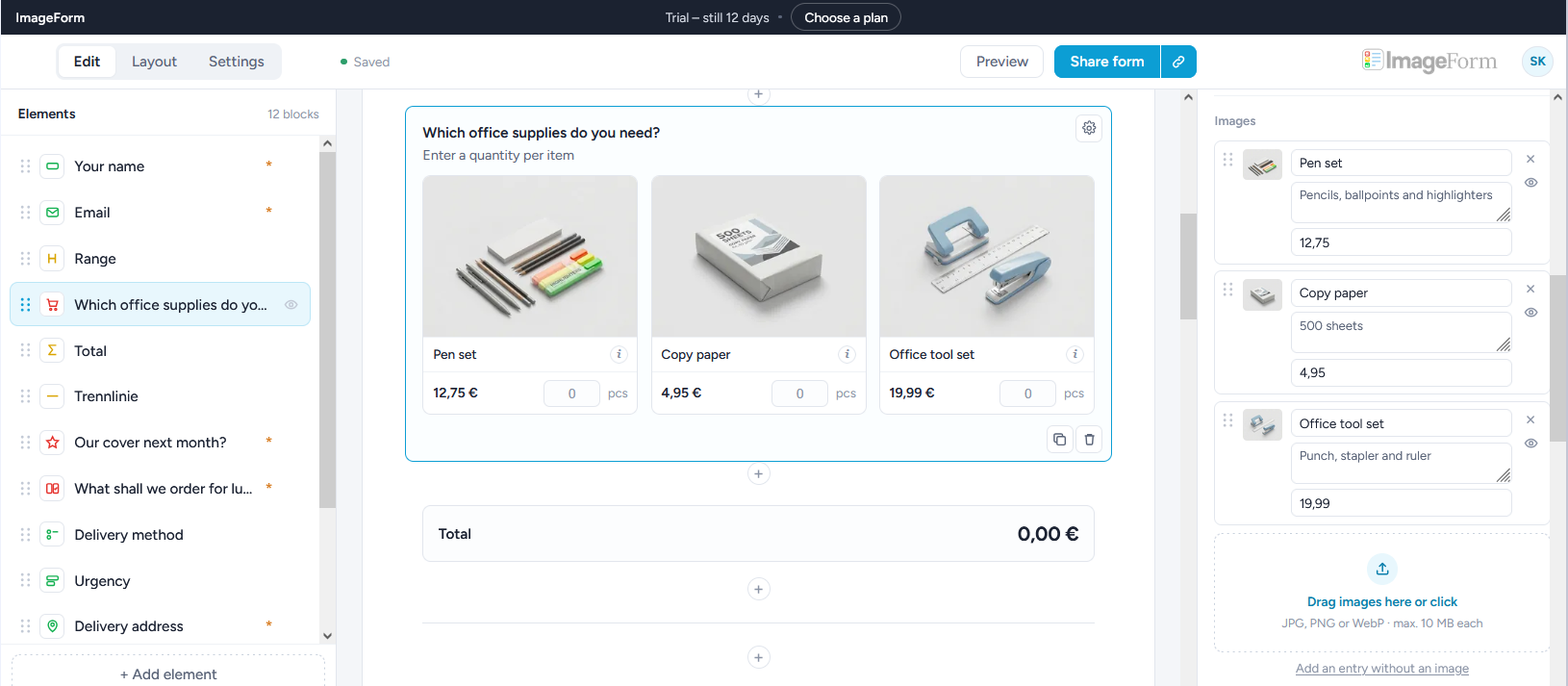Grab drag handle of Office tool set entry
The width and height of the screenshot is (1568, 686).
click(x=1227, y=420)
